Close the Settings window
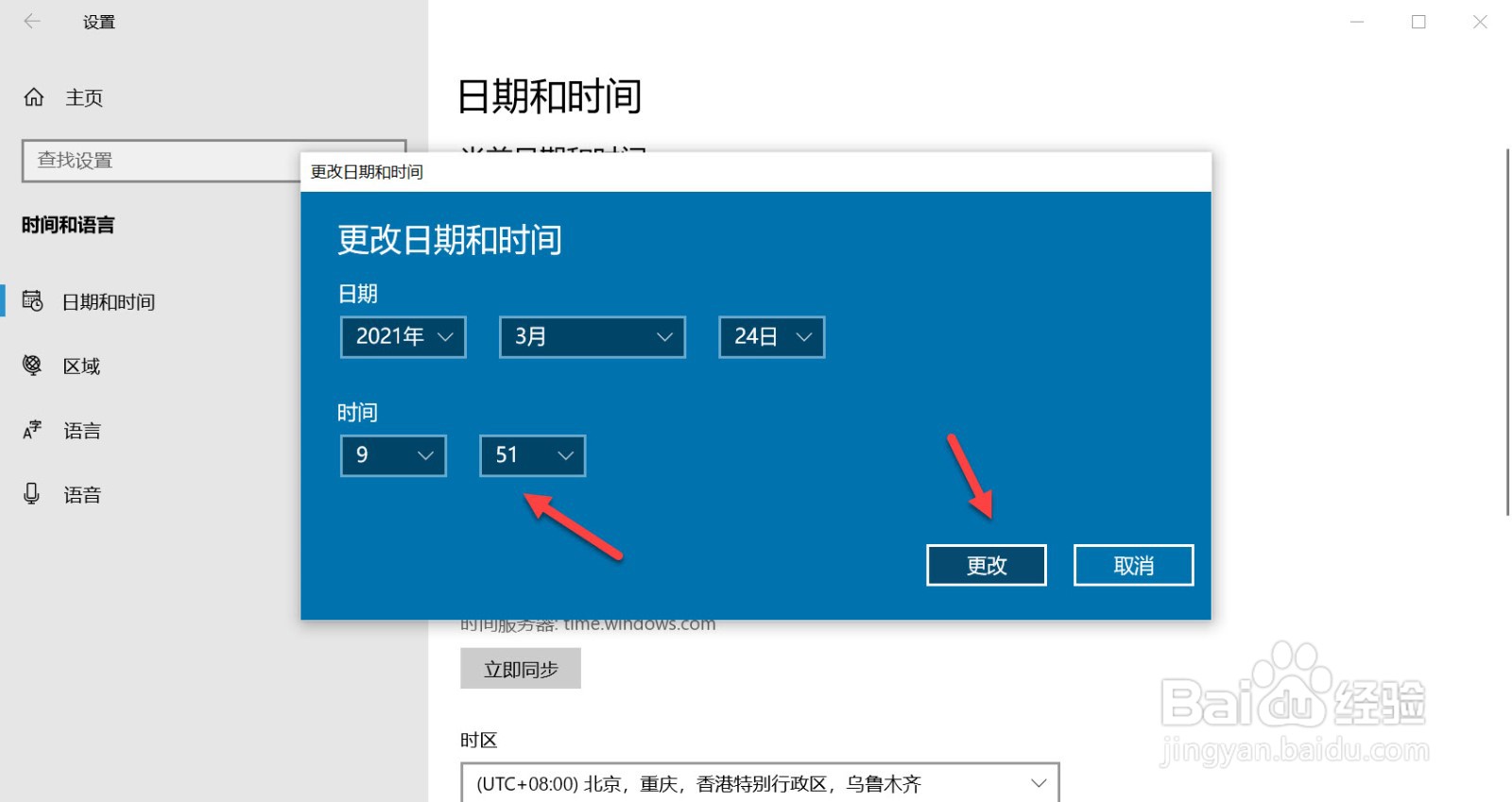The width and height of the screenshot is (1512, 802). click(x=1480, y=22)
